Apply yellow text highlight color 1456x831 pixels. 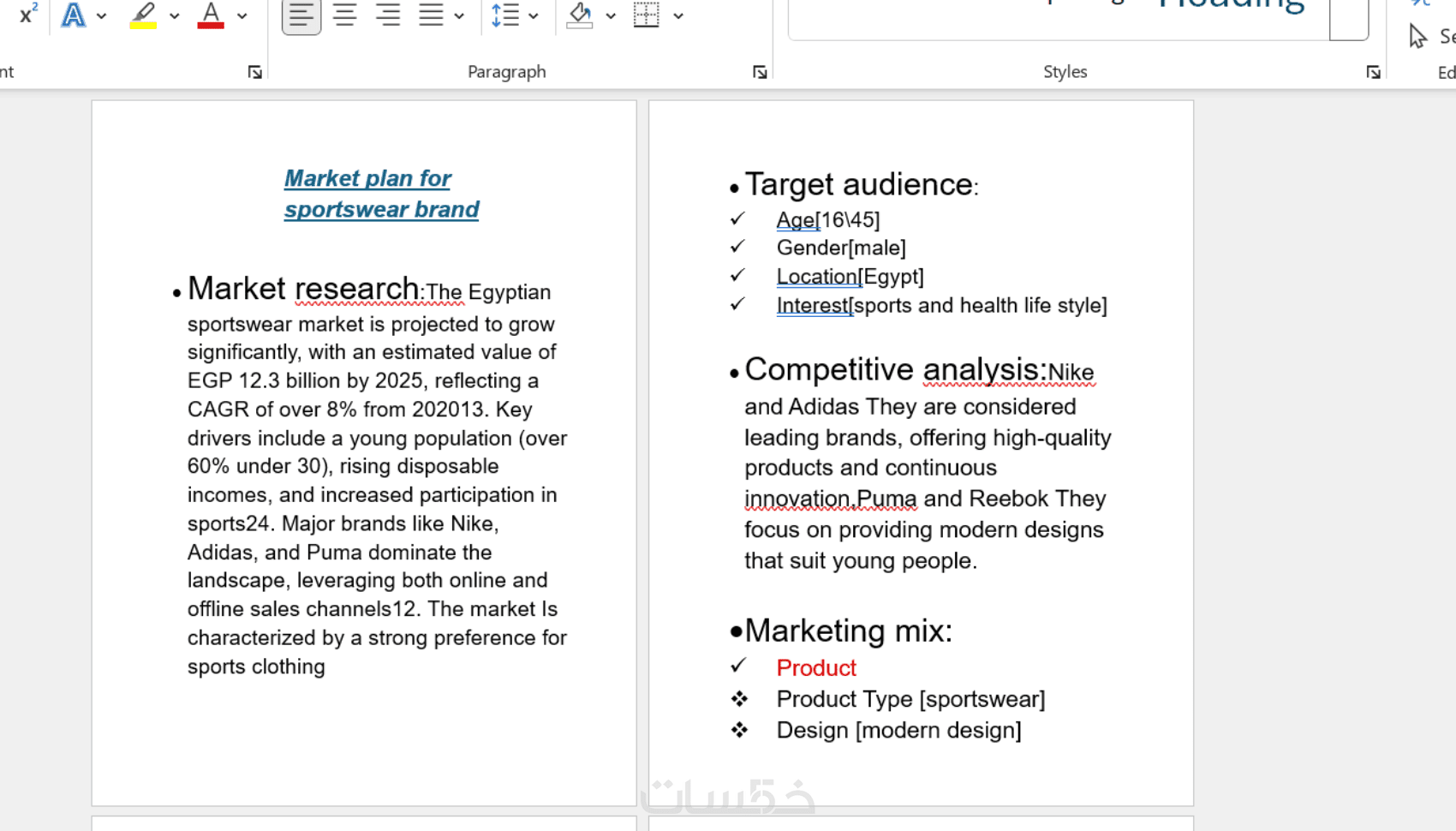[x=143, y=15]
